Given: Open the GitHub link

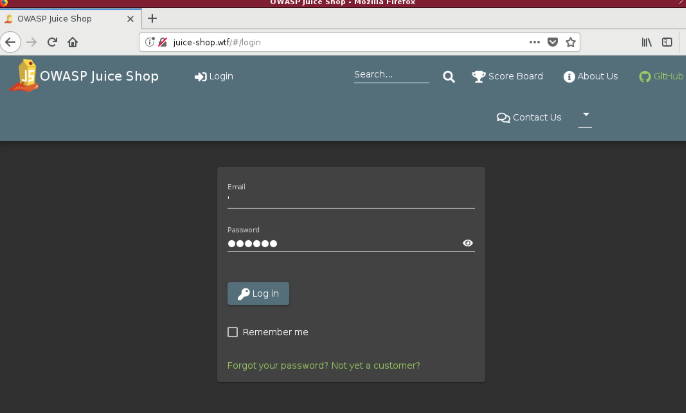Looking at the screenshot, I should 661,77.
